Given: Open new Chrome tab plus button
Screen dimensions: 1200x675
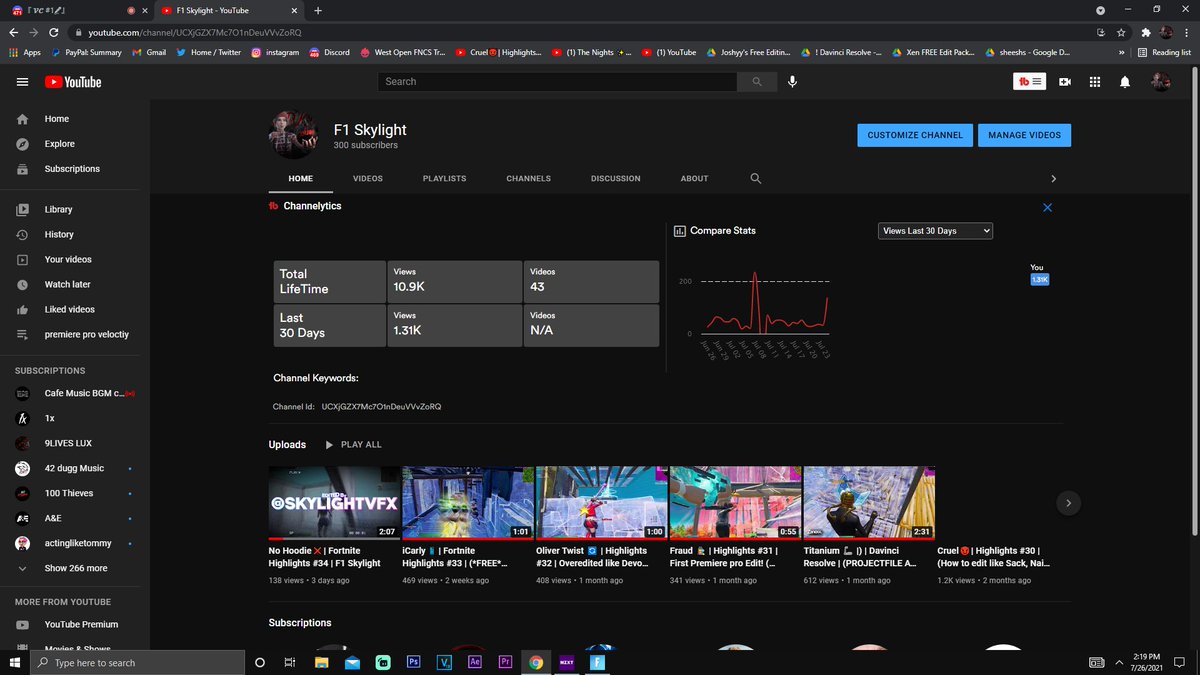Looking at the screenshot, I should point(318,10).
